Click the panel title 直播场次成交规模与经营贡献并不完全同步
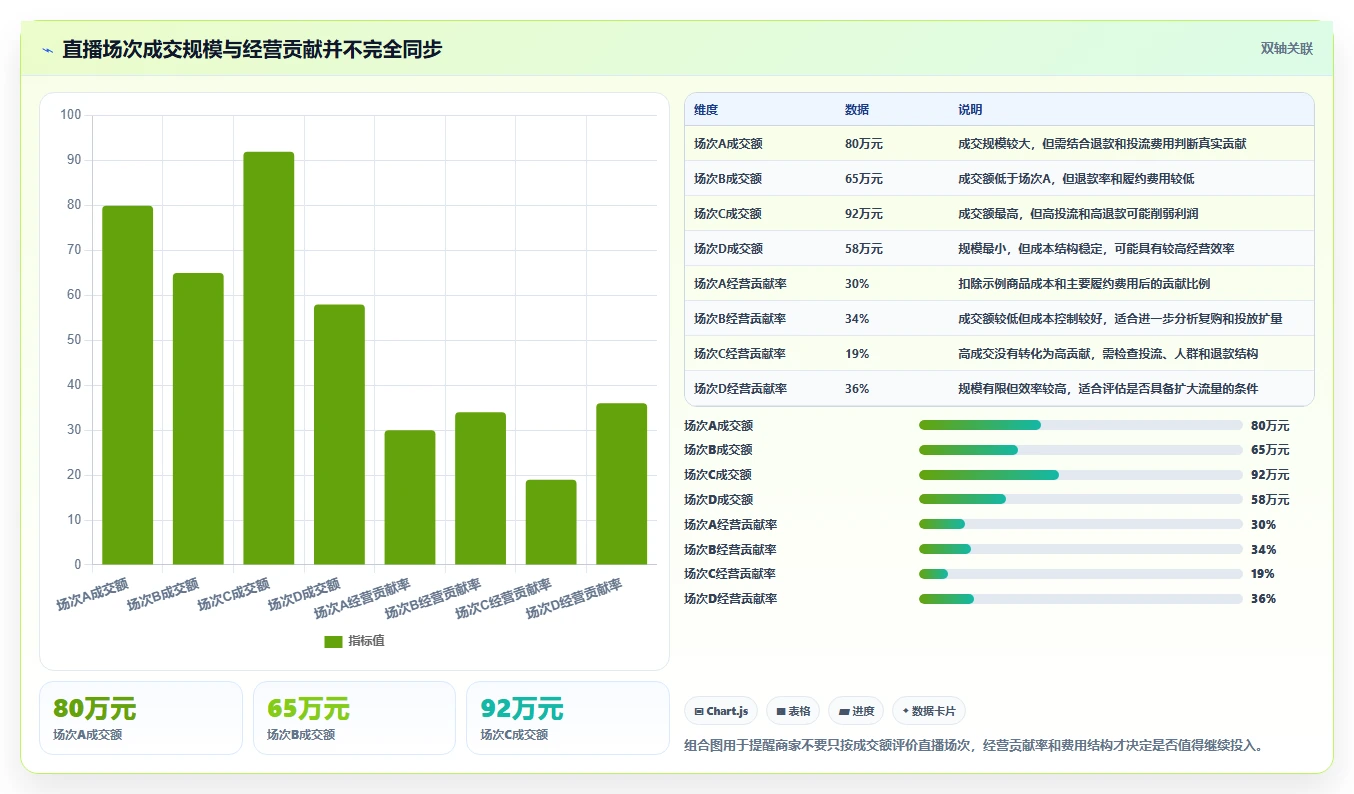Viewport: 1354px width, 794px height. point(252,49)
